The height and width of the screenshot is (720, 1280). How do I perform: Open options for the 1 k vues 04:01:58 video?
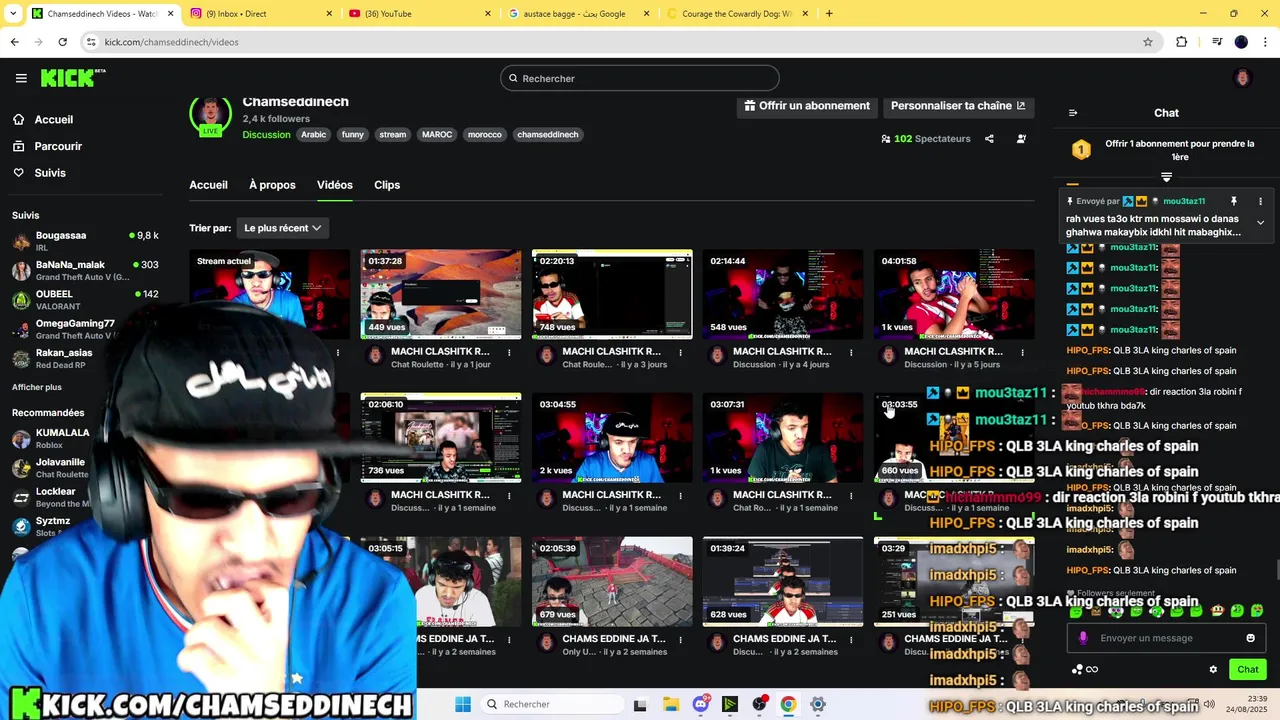coord(1022,352)
